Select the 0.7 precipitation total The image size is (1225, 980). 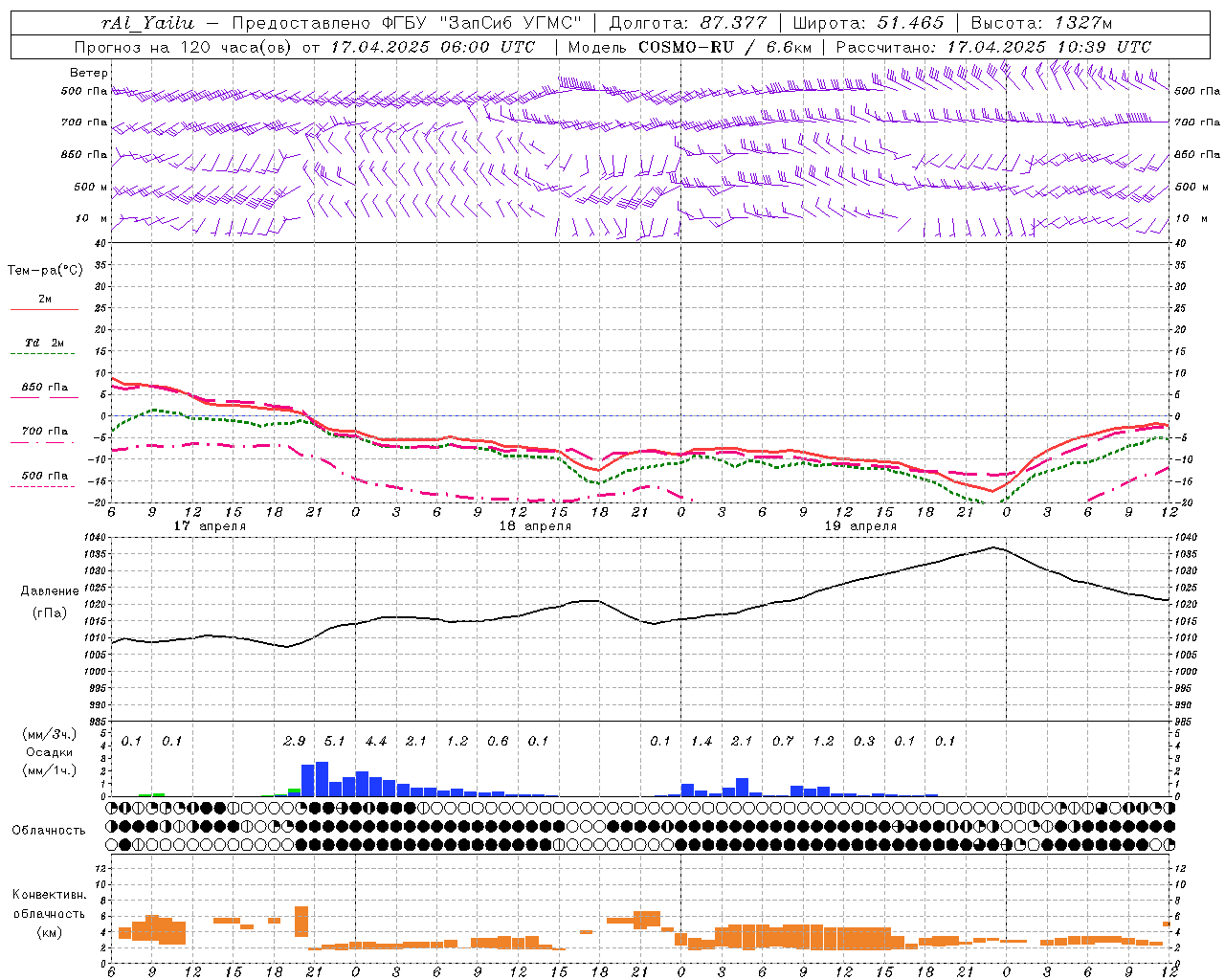[x=783, y=742]
